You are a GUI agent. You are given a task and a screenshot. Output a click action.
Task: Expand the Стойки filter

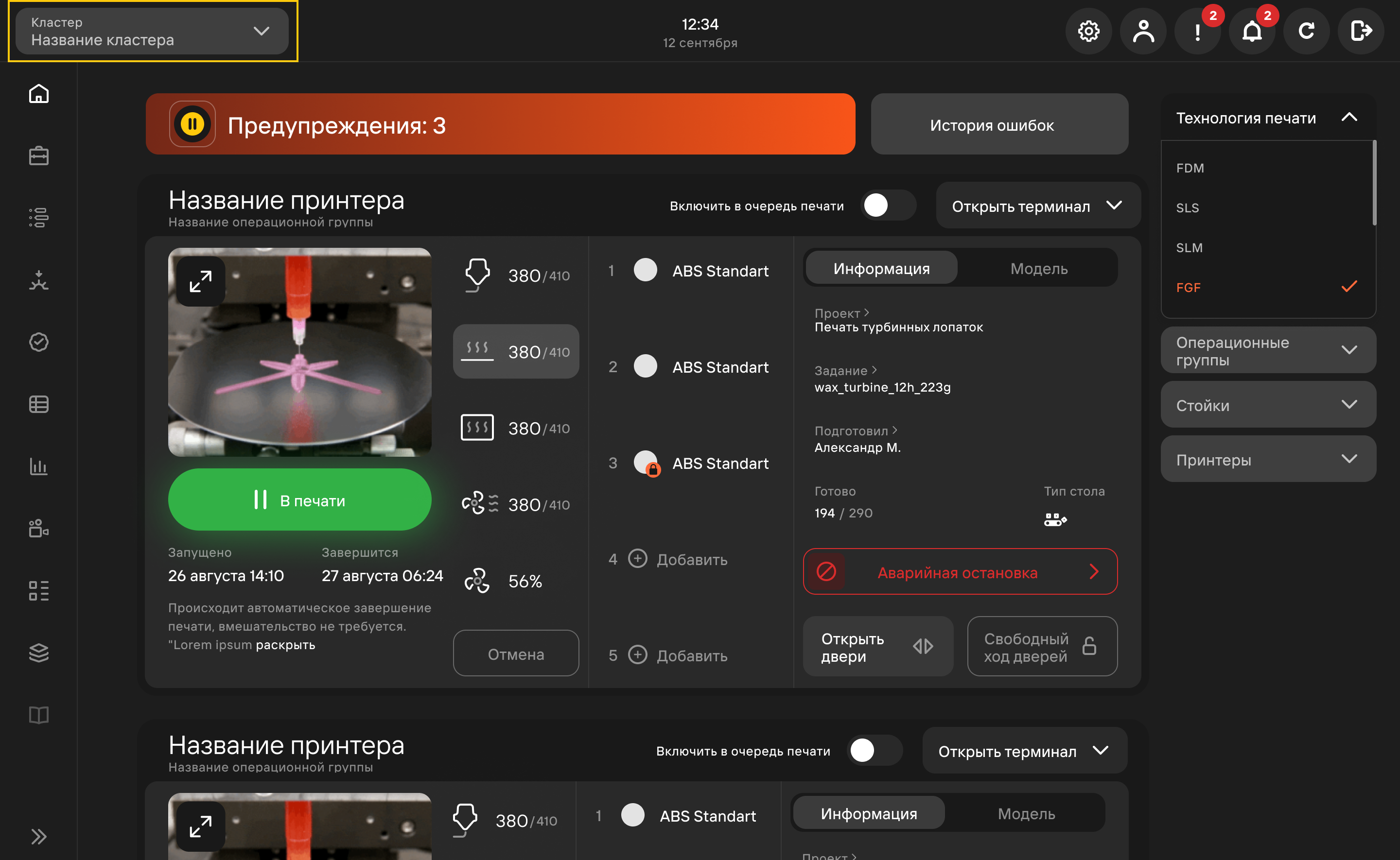pos(1268,405)
